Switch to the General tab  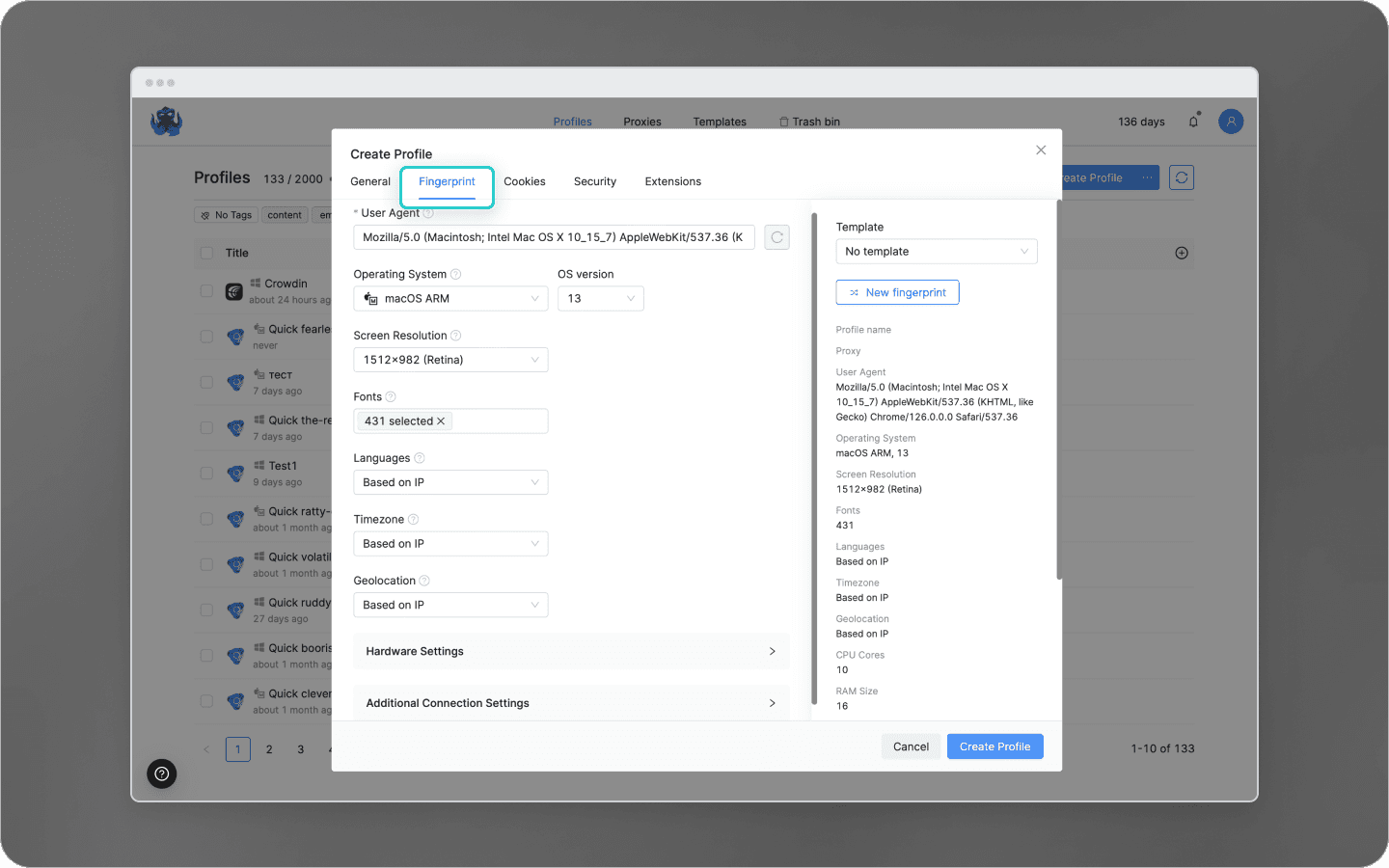pos(370,181)
